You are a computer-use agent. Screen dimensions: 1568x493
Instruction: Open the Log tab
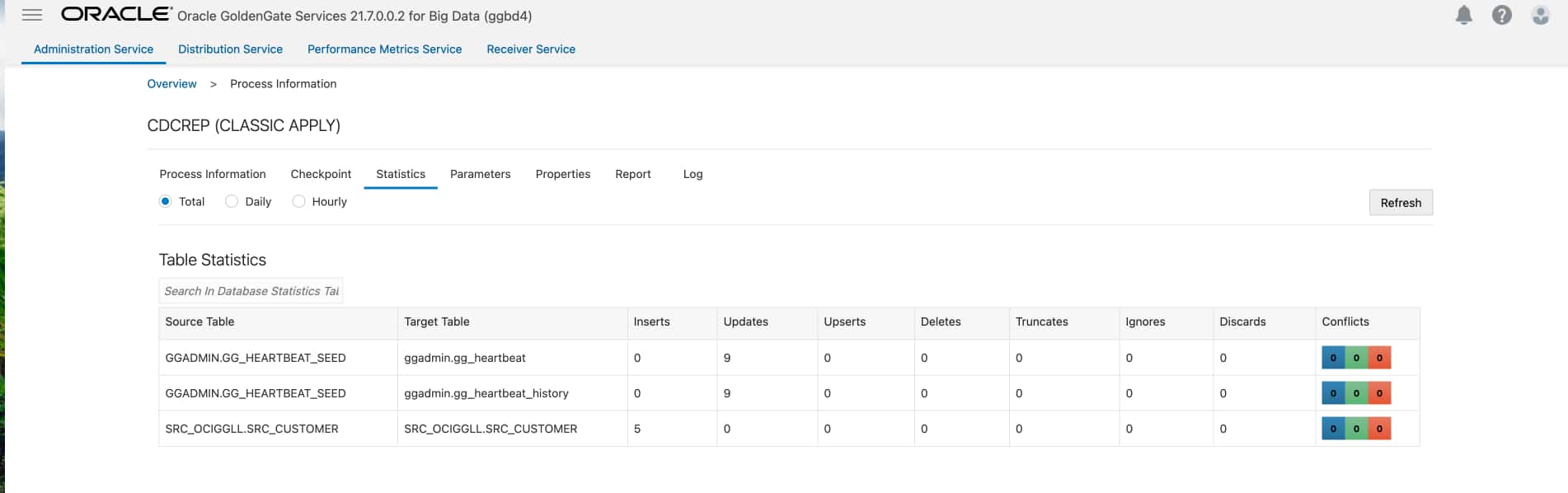tap(692, 174)
